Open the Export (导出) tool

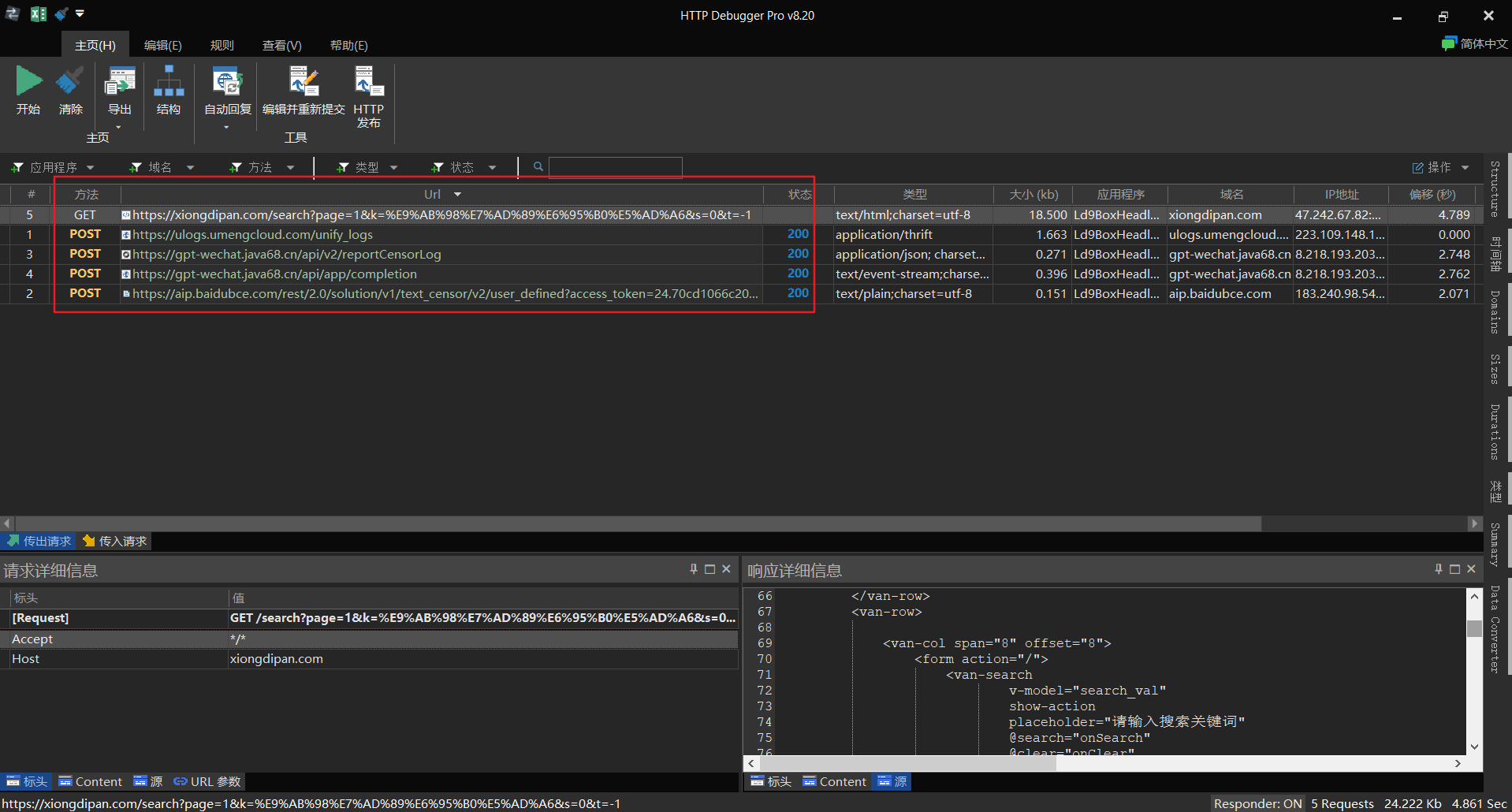(x=120, y=80)
